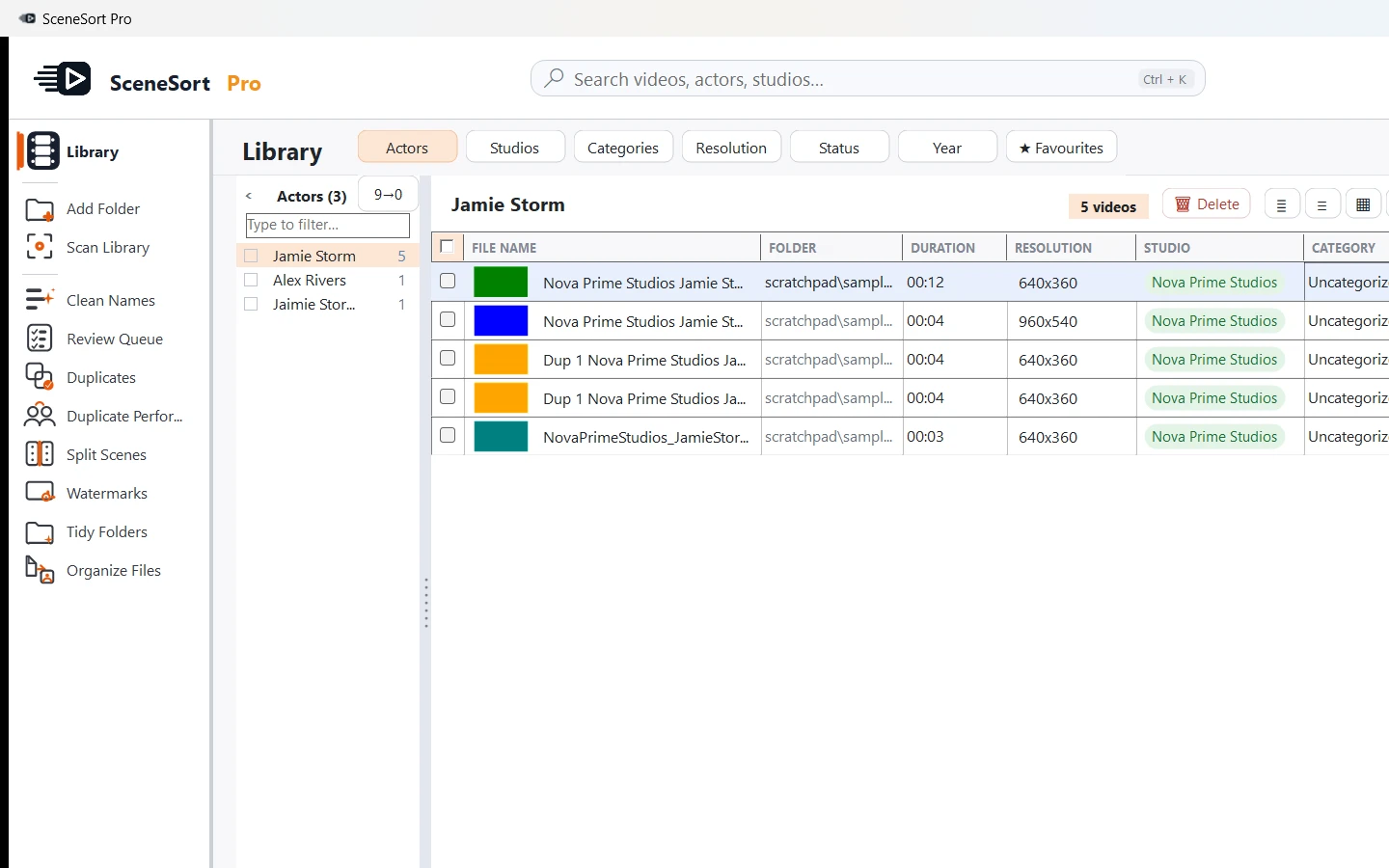Viewport: 1389px width, 868px height.
Task: Open the Favourites filter tab
Action: pos(1061,148)
